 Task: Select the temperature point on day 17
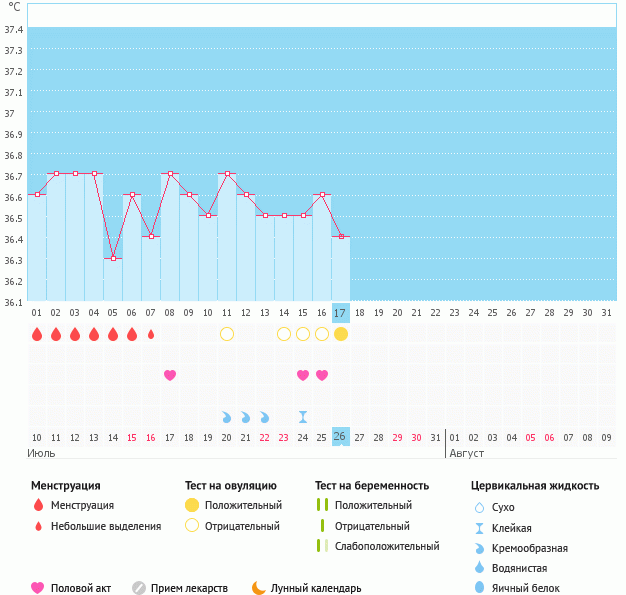tap(341, 236)
